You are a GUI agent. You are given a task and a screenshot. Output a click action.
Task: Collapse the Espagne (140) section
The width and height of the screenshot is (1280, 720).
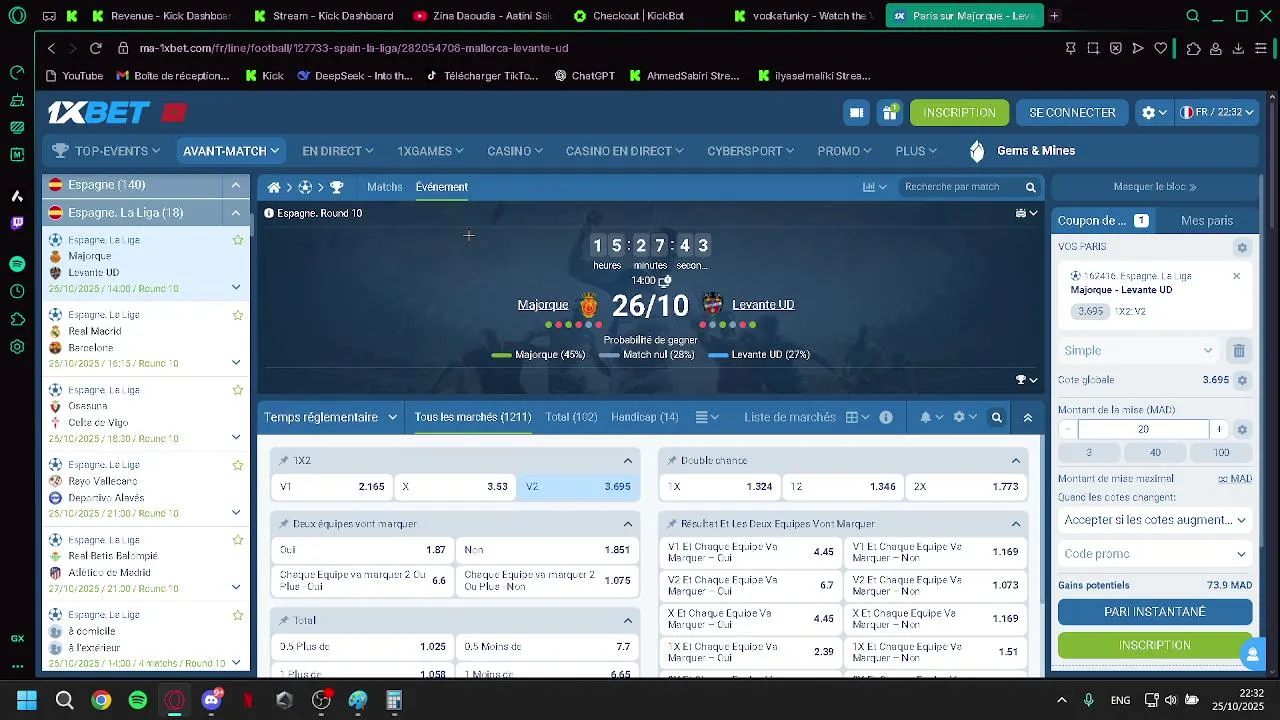(x=236, y=185)
